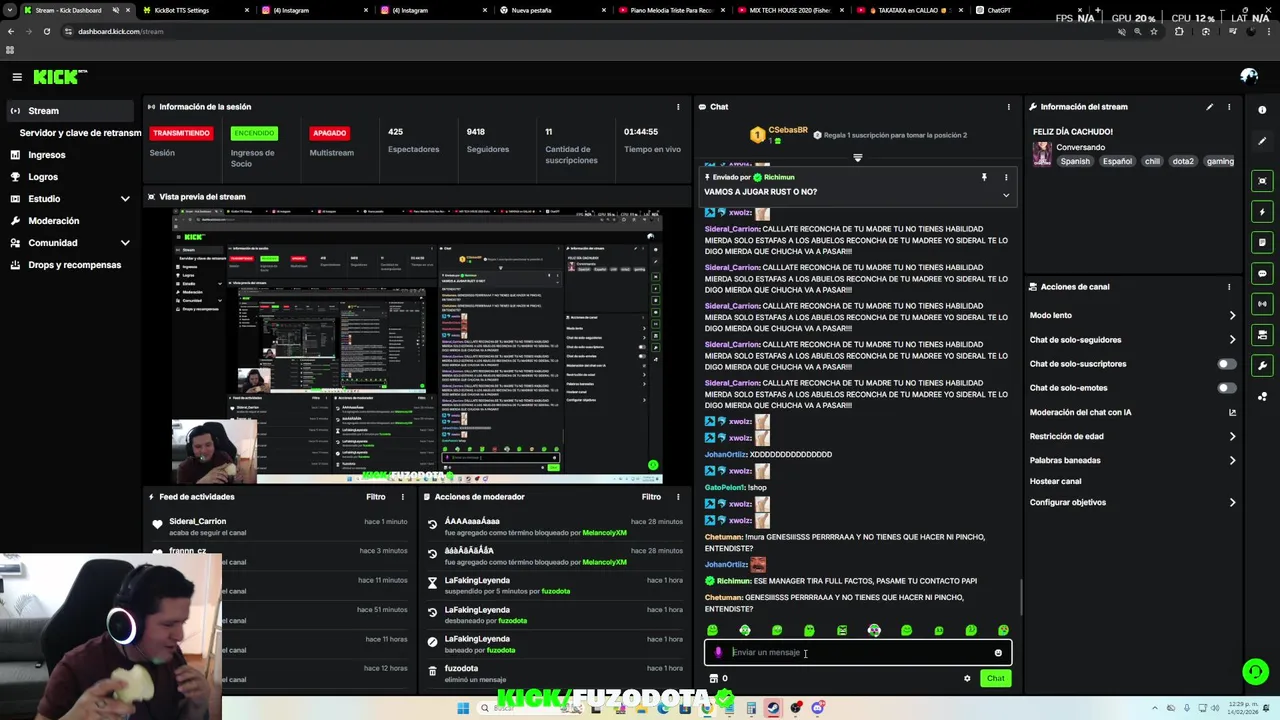Send message with the green Chat button

click(x=995, y=679)
